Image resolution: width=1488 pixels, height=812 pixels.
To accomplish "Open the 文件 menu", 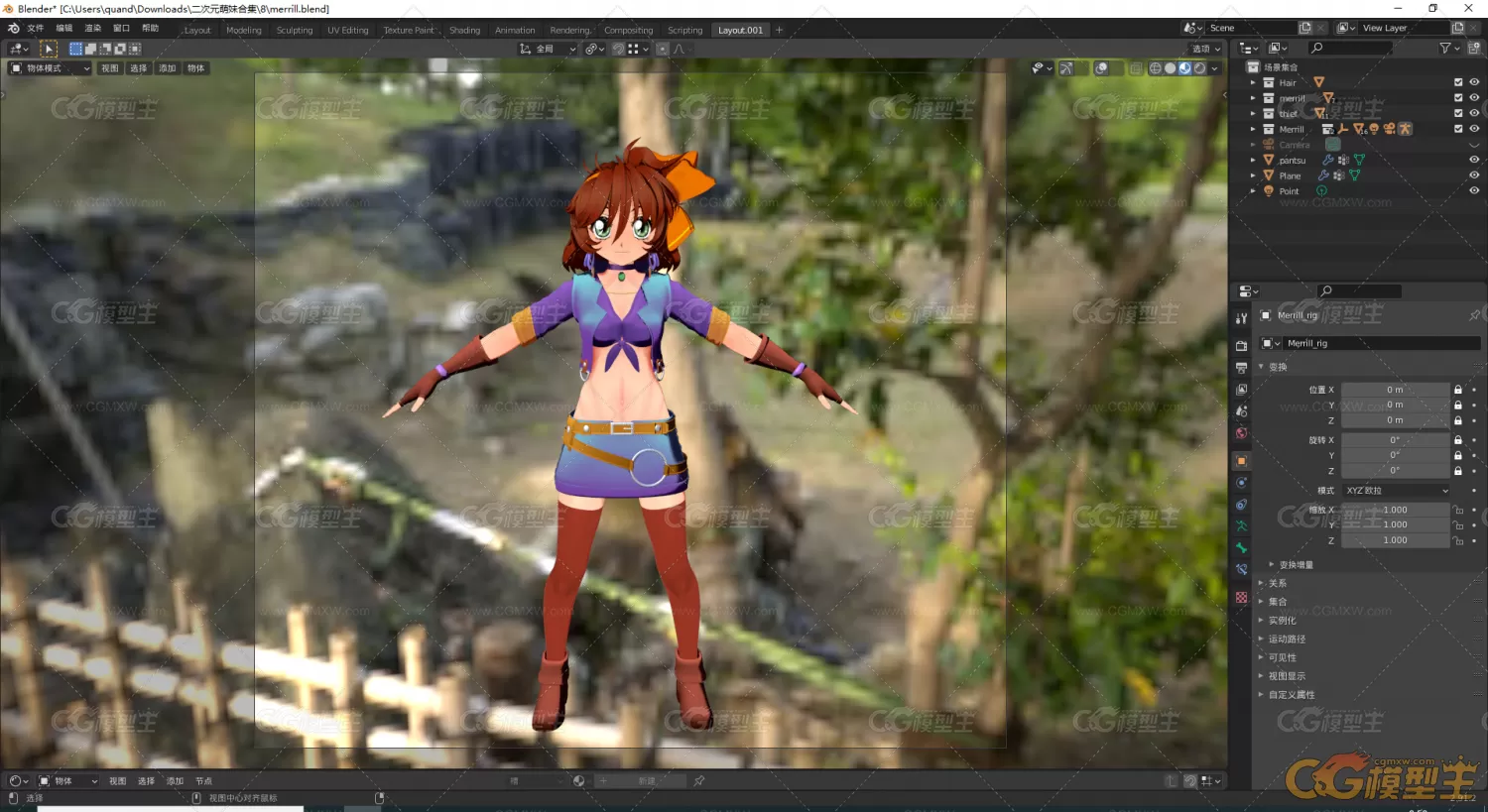I will coord(36,29).
